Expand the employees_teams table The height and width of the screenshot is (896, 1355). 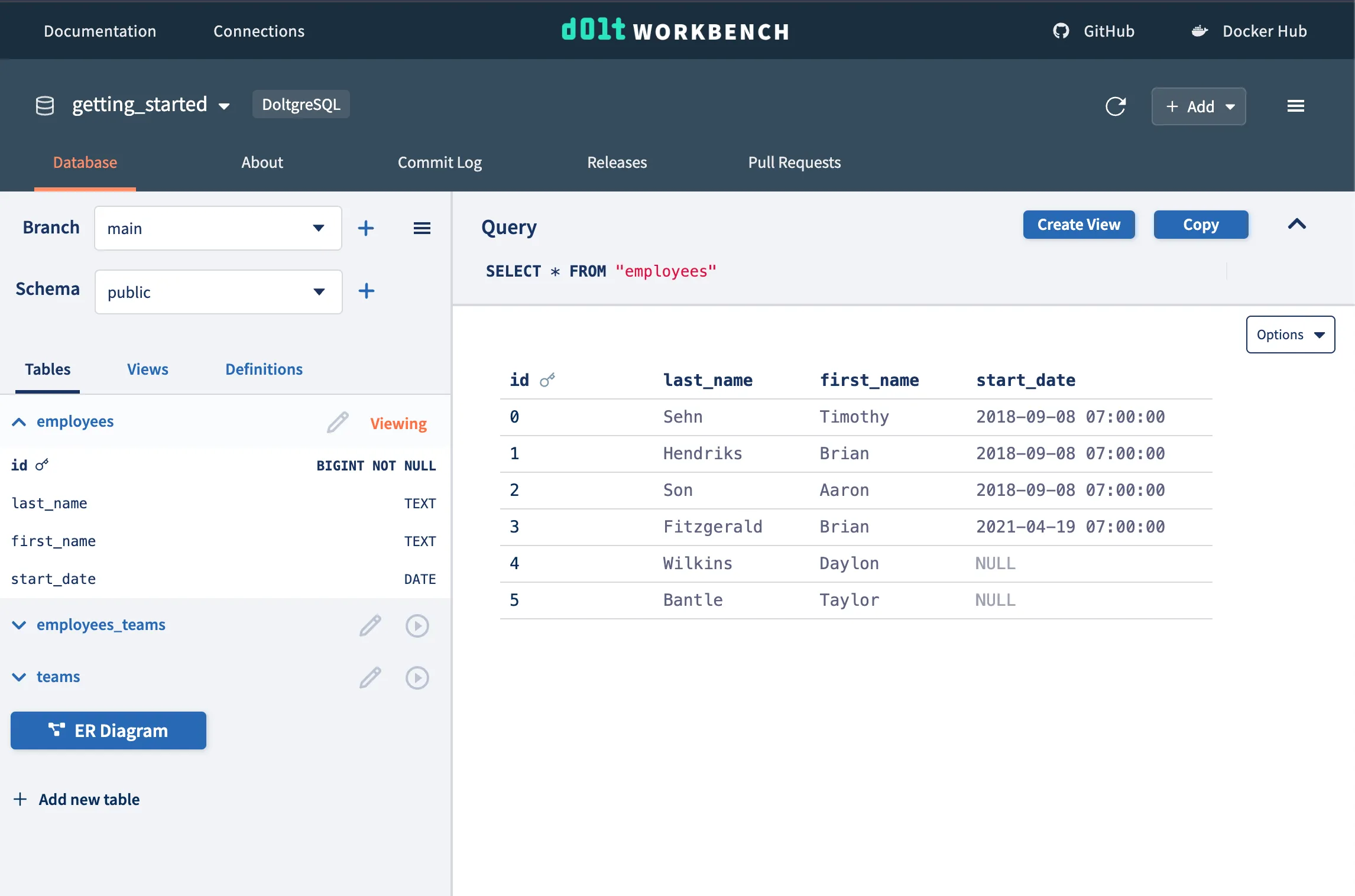[x=19, y=625]
